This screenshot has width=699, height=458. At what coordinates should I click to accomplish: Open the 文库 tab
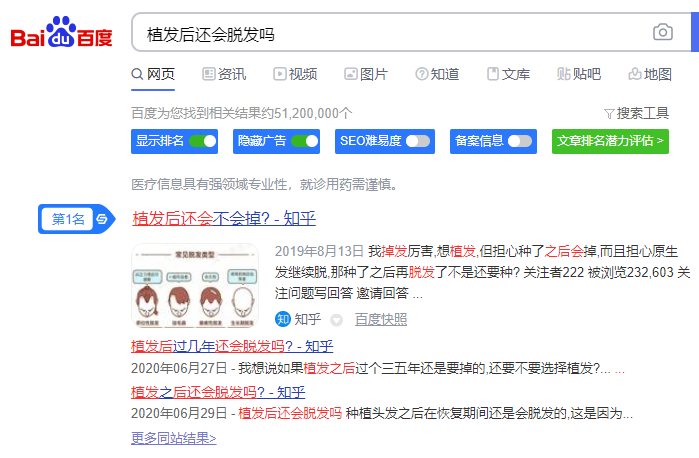508,74
